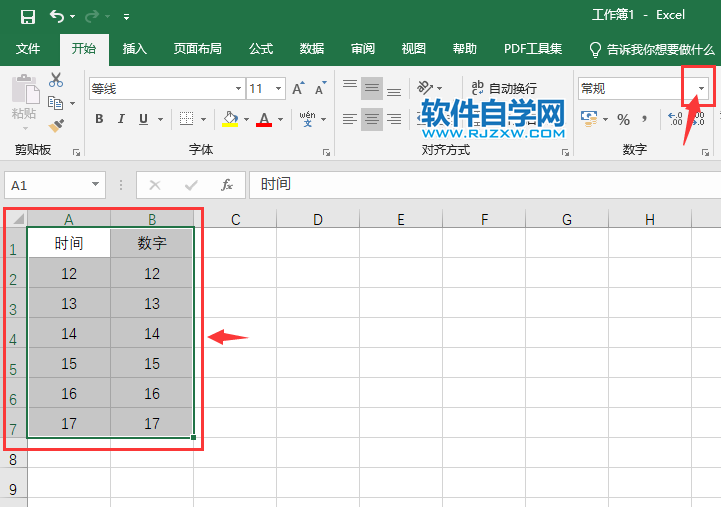721x507 pixels.
Task: Open the 剪贴板 dialog launcher
Action: pyautogui.click(x=76, y=152)
